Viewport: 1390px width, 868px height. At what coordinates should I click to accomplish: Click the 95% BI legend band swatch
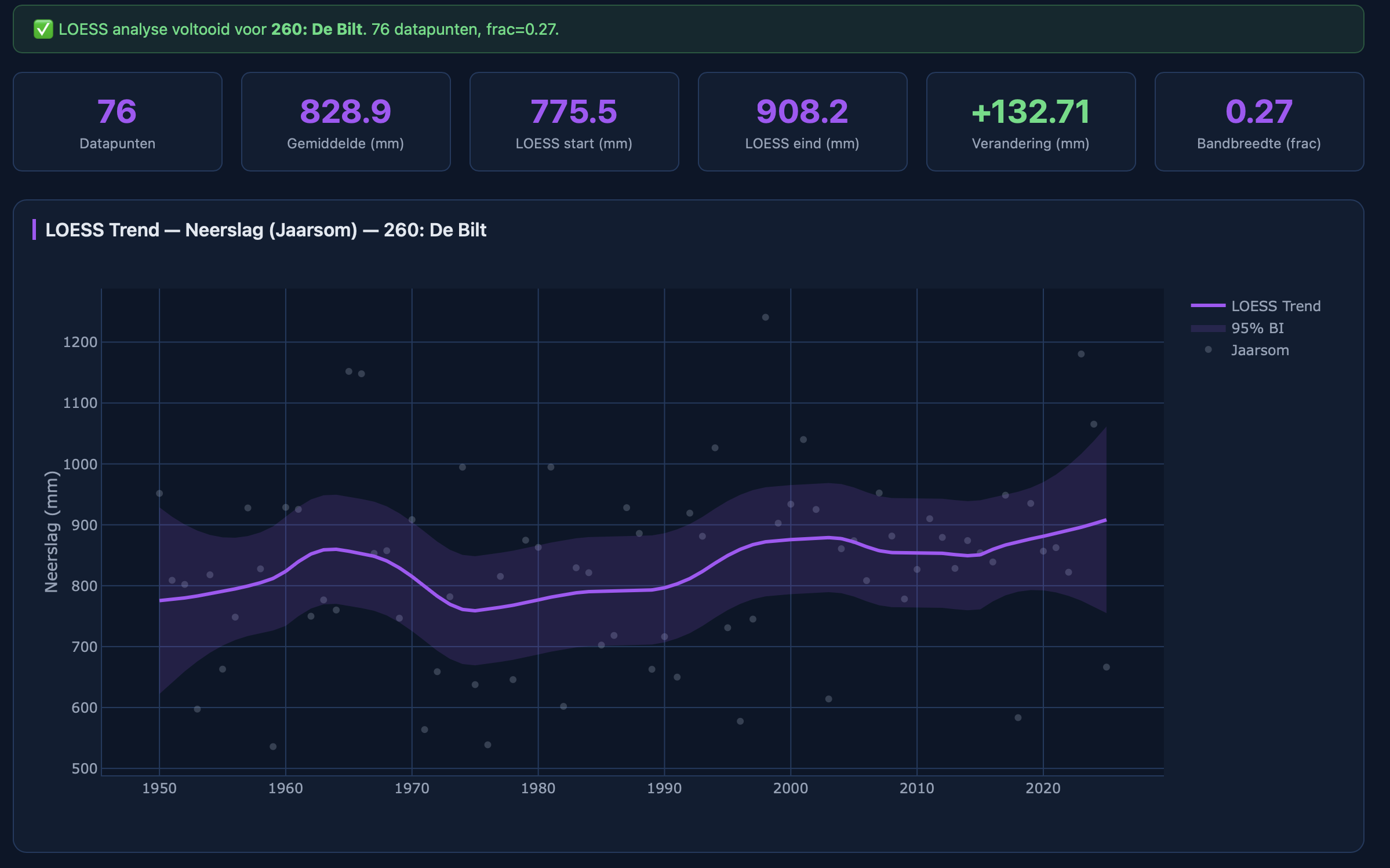[x=1208, y=328]
